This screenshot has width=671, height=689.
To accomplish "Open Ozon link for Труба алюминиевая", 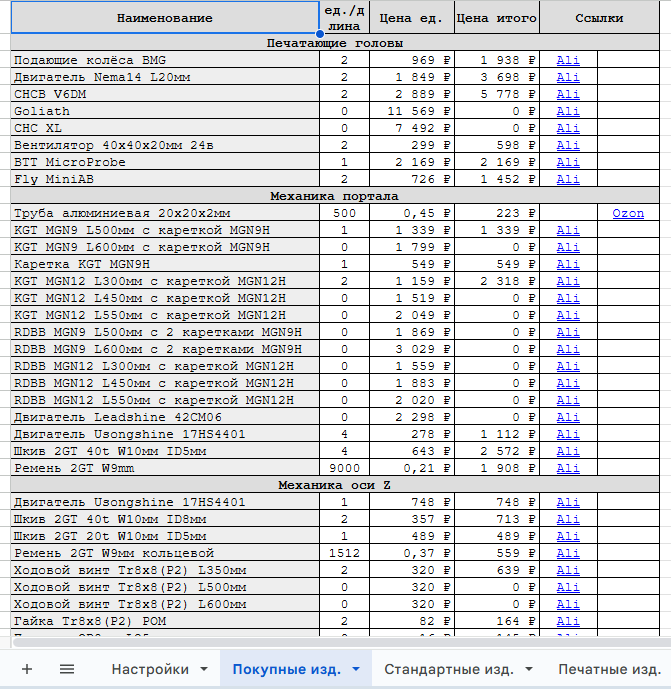I will tap(628, 214).
